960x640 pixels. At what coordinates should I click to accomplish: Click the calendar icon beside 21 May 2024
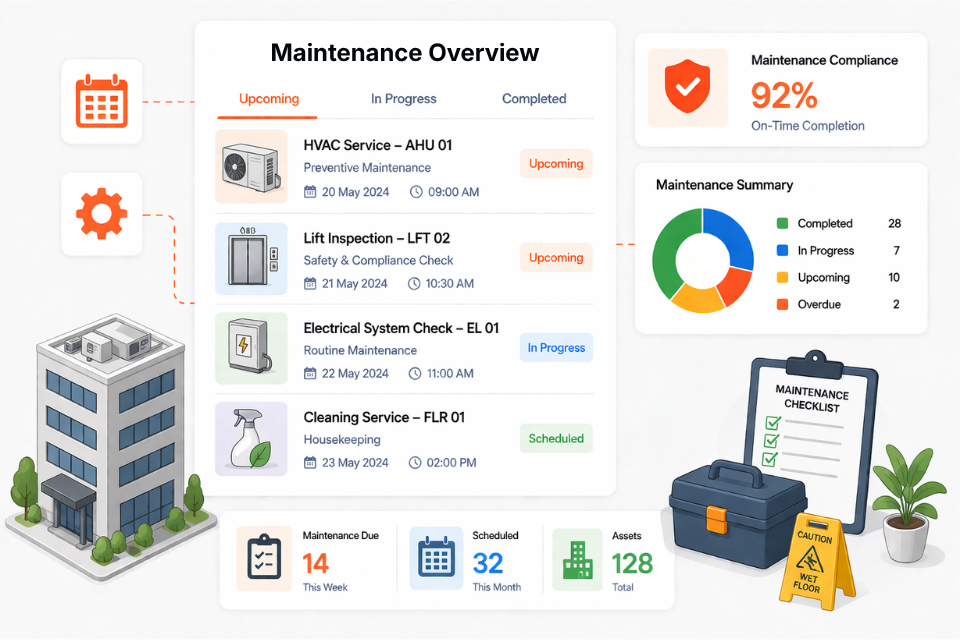tap(310, 284)
